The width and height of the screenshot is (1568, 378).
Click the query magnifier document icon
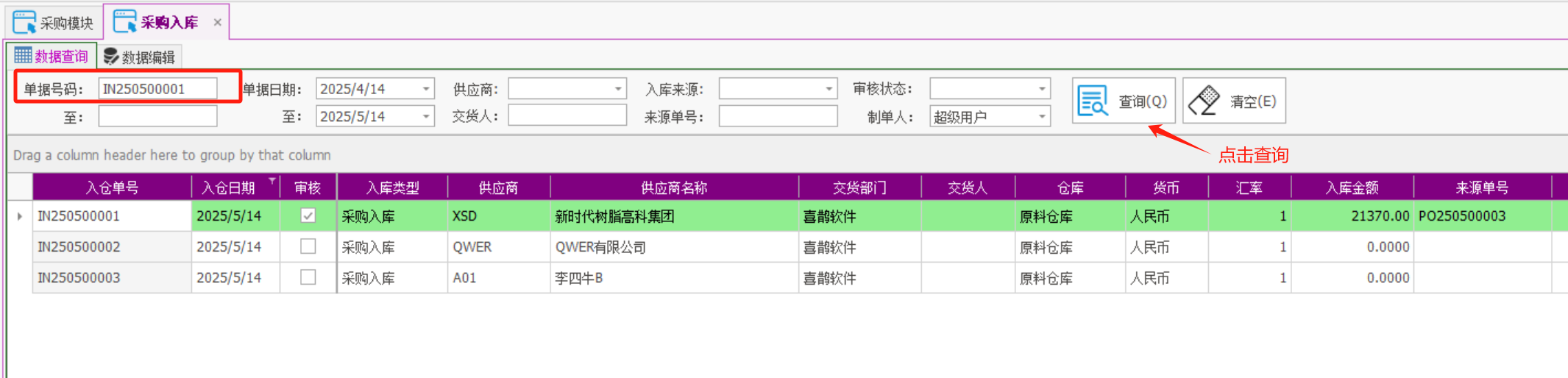1093,101
